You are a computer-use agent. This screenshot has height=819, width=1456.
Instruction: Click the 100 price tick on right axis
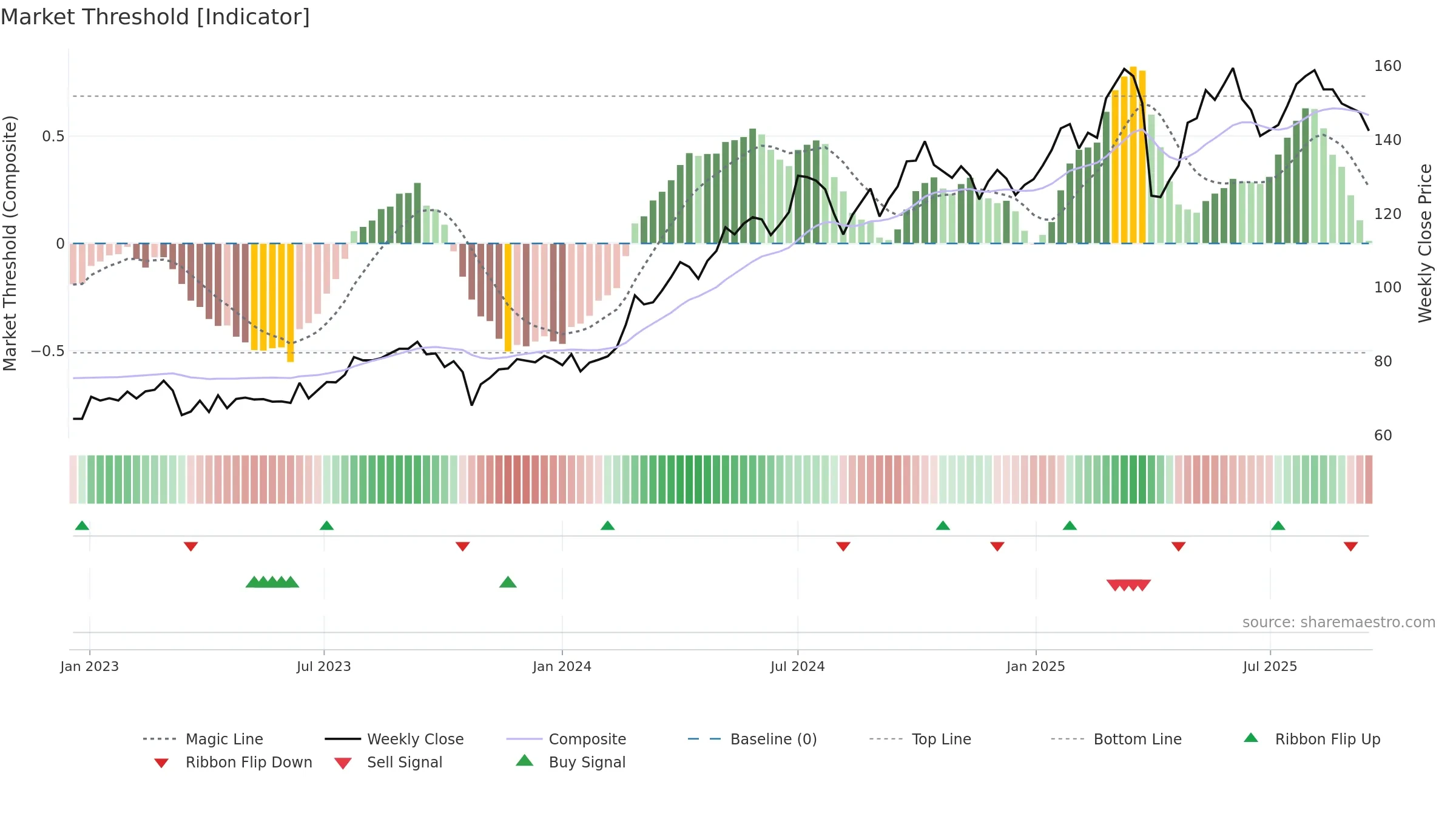[x=1387, y=287]
